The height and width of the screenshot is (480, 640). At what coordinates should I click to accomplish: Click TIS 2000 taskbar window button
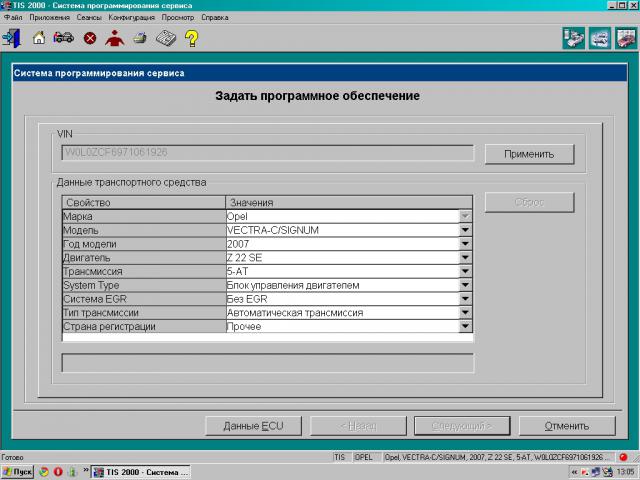coord(141,472)
